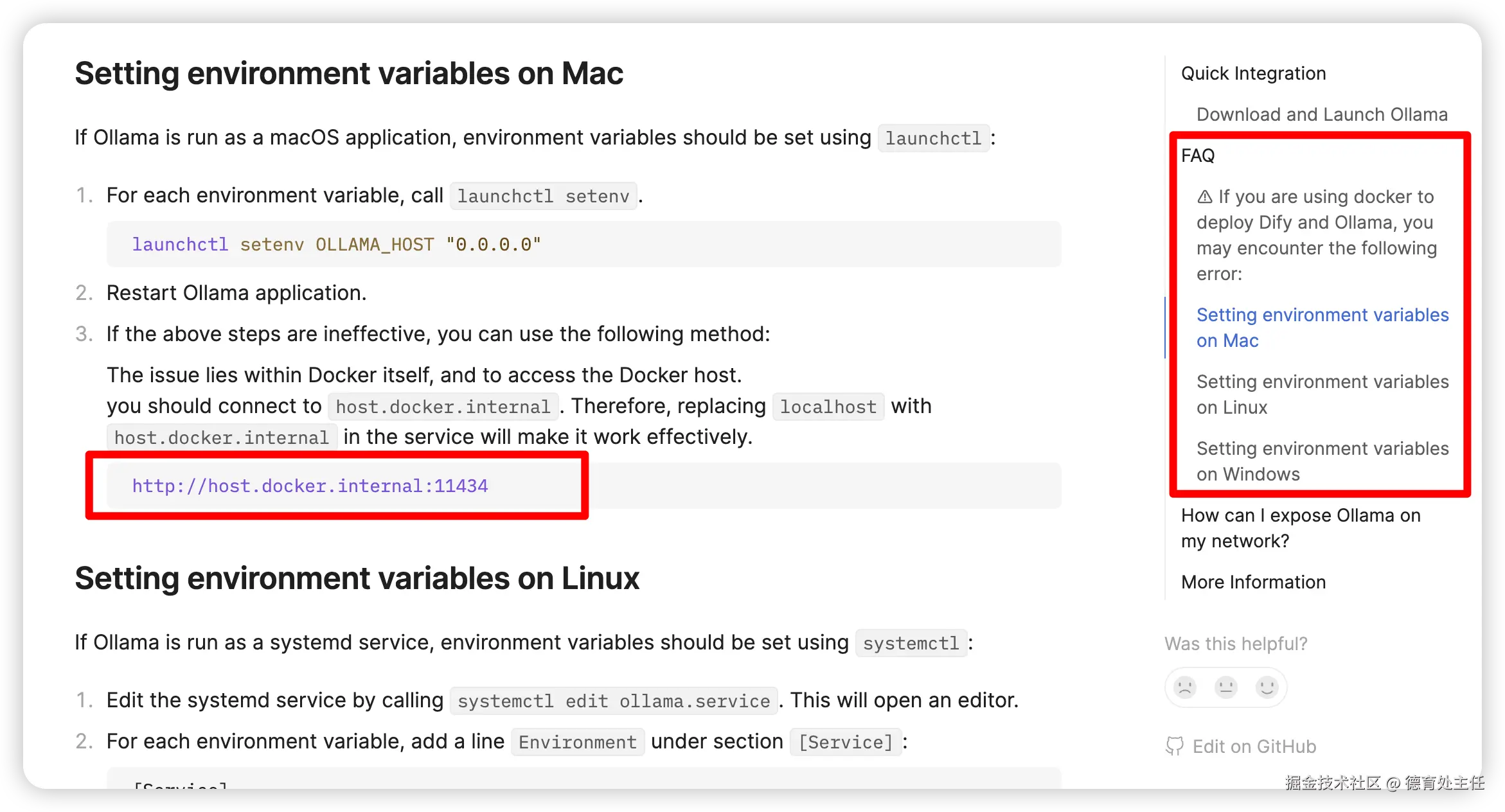The image size is (1505, 812).
Task: Open How can I expose Ollama section
Action: pos(1300,528)
